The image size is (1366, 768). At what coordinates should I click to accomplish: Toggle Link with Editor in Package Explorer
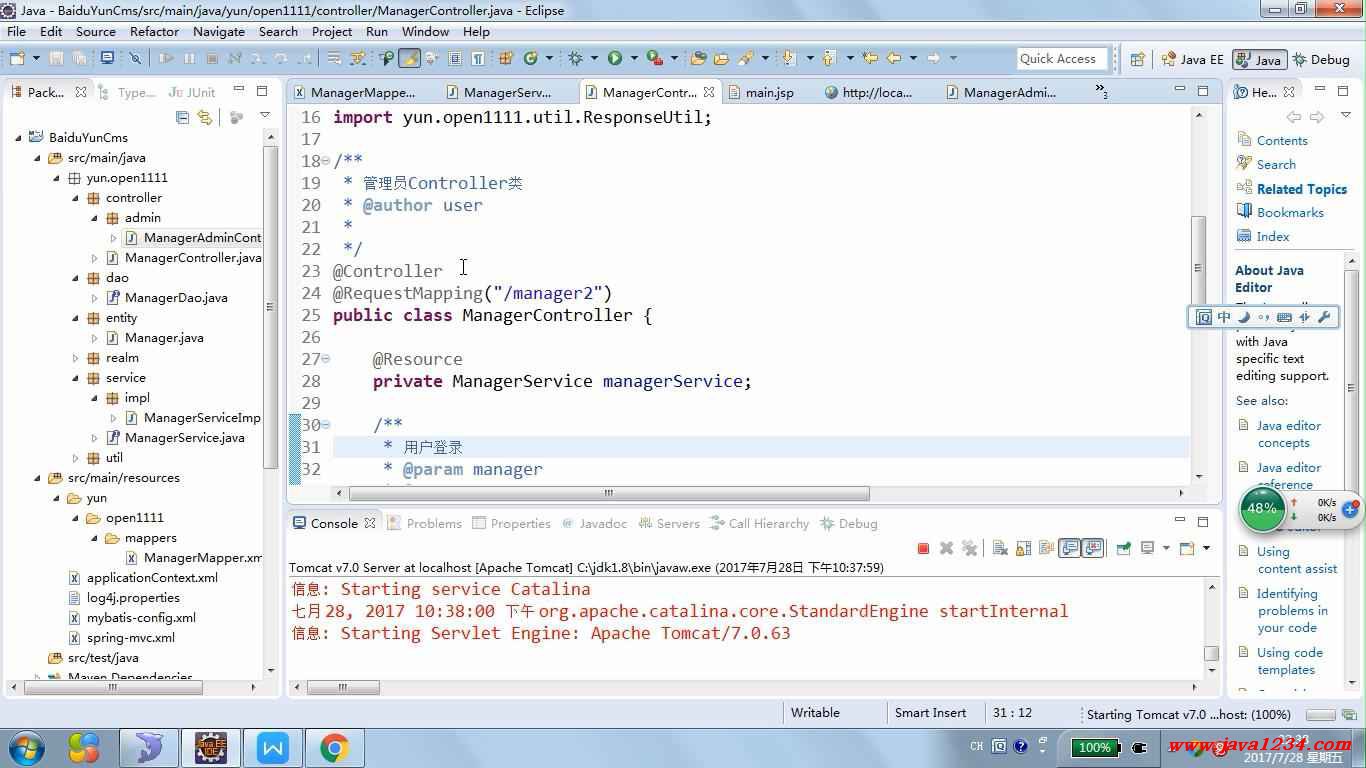pyautogui.click(x=205, y=117)
